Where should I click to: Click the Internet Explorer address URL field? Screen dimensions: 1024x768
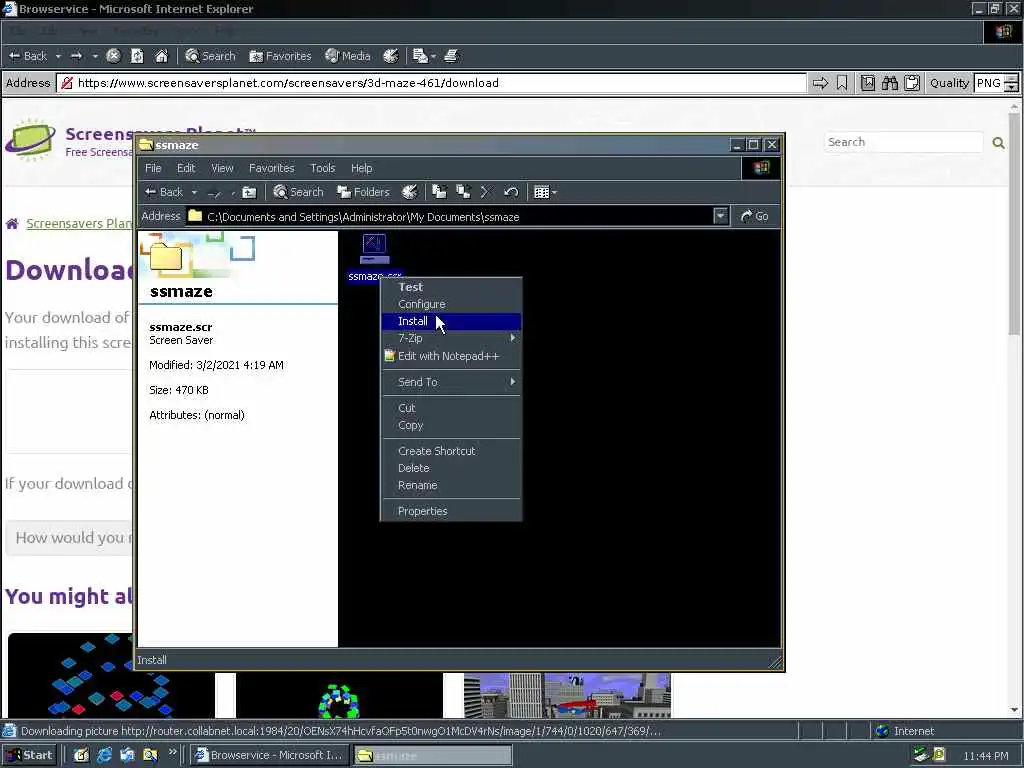coord(431,83)
